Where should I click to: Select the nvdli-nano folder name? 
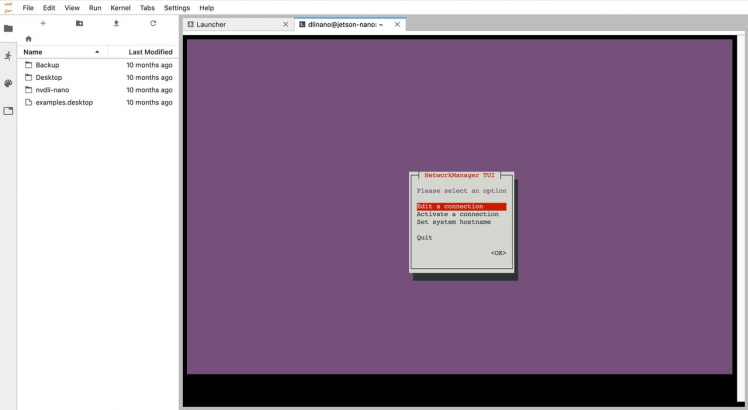52,89
